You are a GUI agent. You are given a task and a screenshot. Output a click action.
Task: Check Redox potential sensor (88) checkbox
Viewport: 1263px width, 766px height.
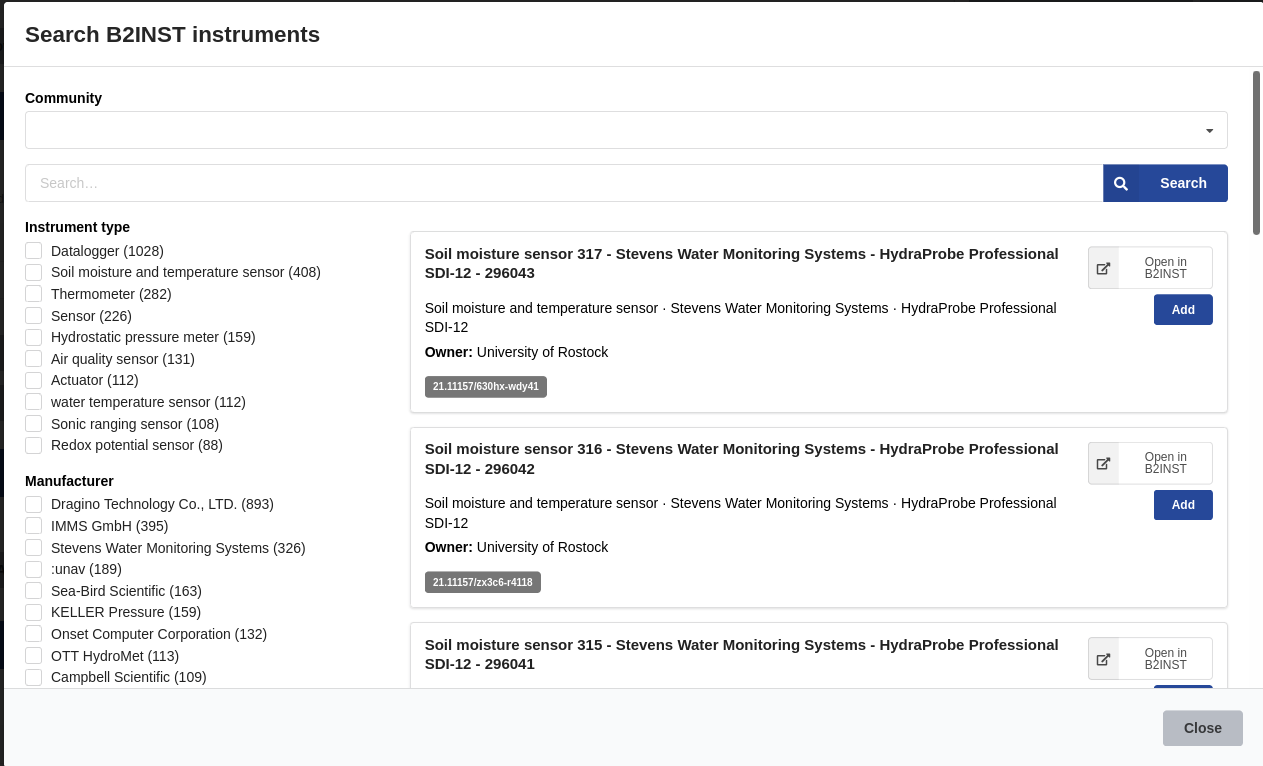click(34, 445)
